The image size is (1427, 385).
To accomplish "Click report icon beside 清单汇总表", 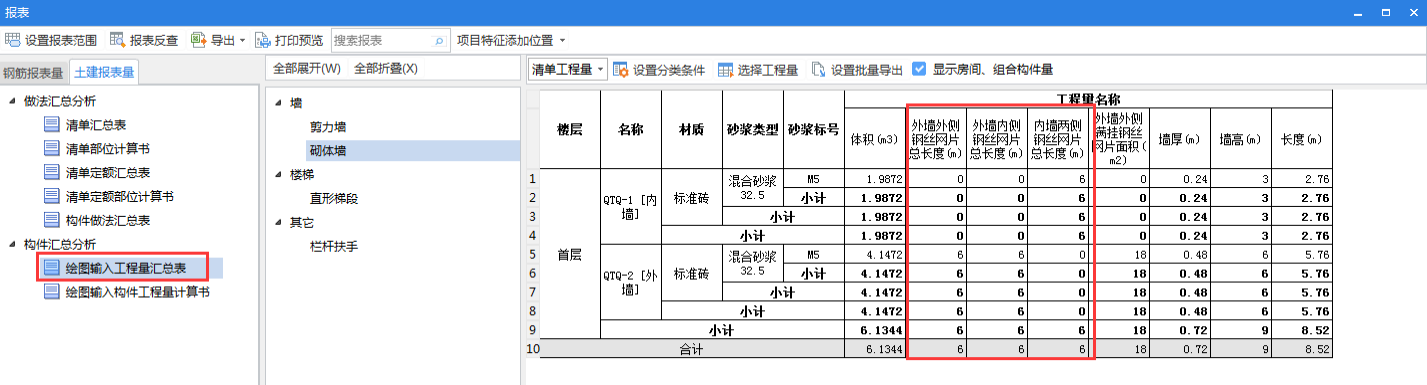I will pos(52,124).
